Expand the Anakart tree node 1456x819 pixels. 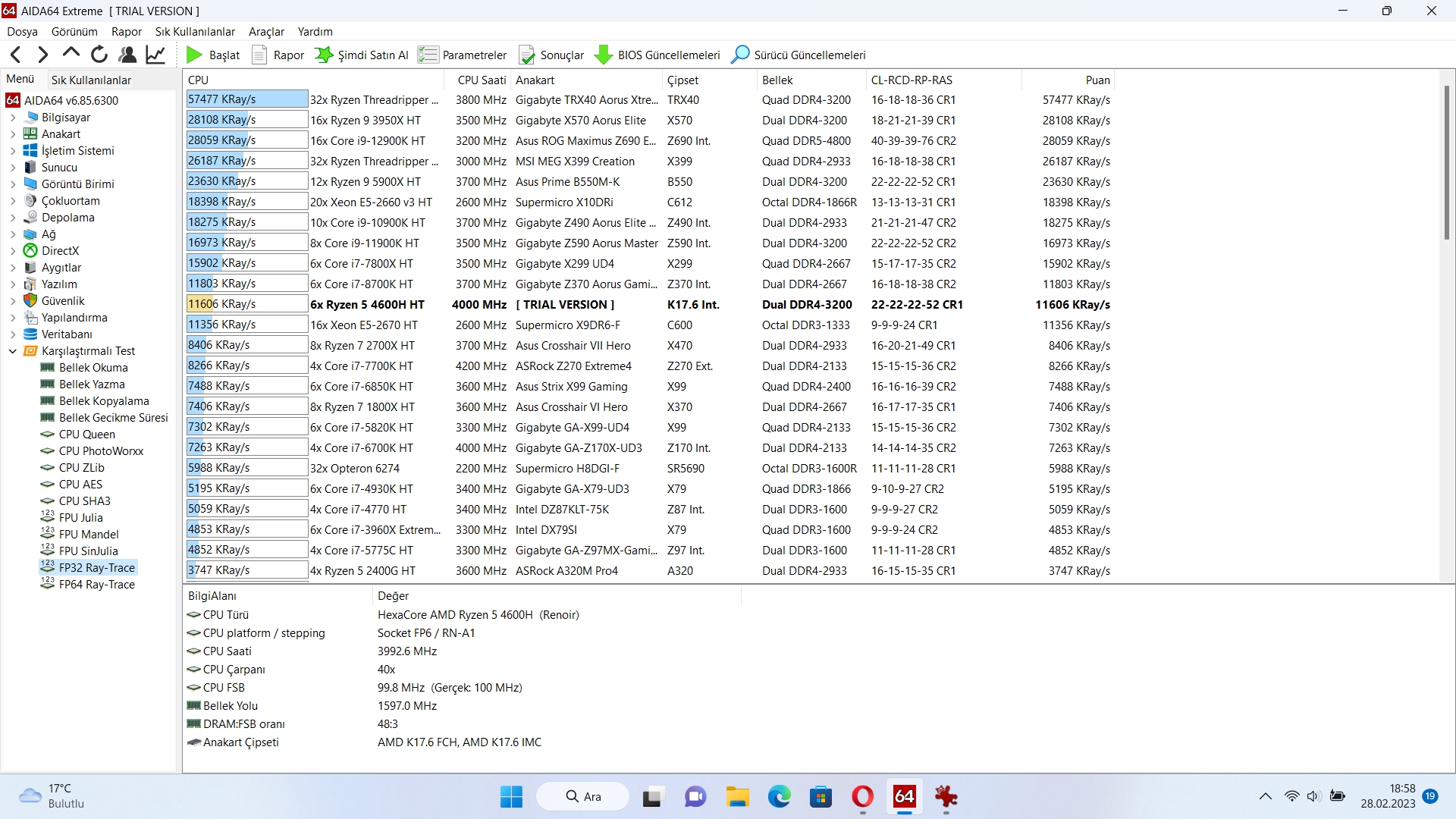[12, 134]
